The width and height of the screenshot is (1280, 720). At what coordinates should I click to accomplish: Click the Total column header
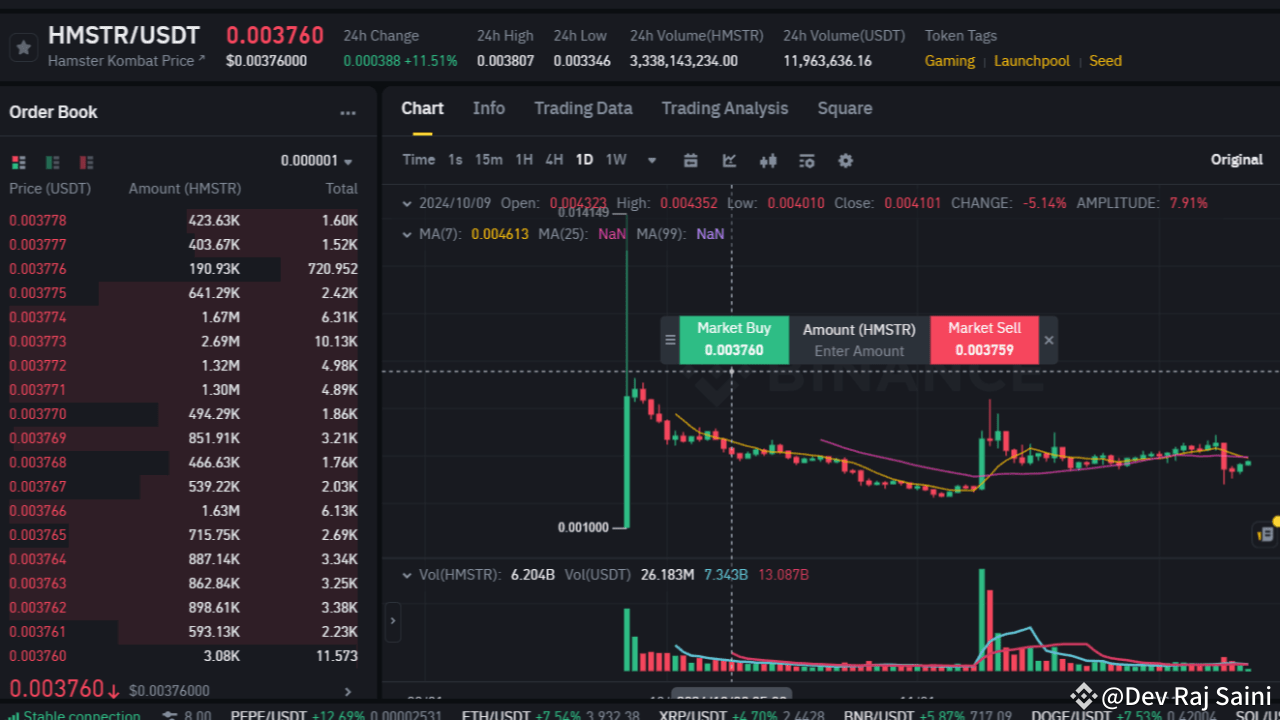342,188
